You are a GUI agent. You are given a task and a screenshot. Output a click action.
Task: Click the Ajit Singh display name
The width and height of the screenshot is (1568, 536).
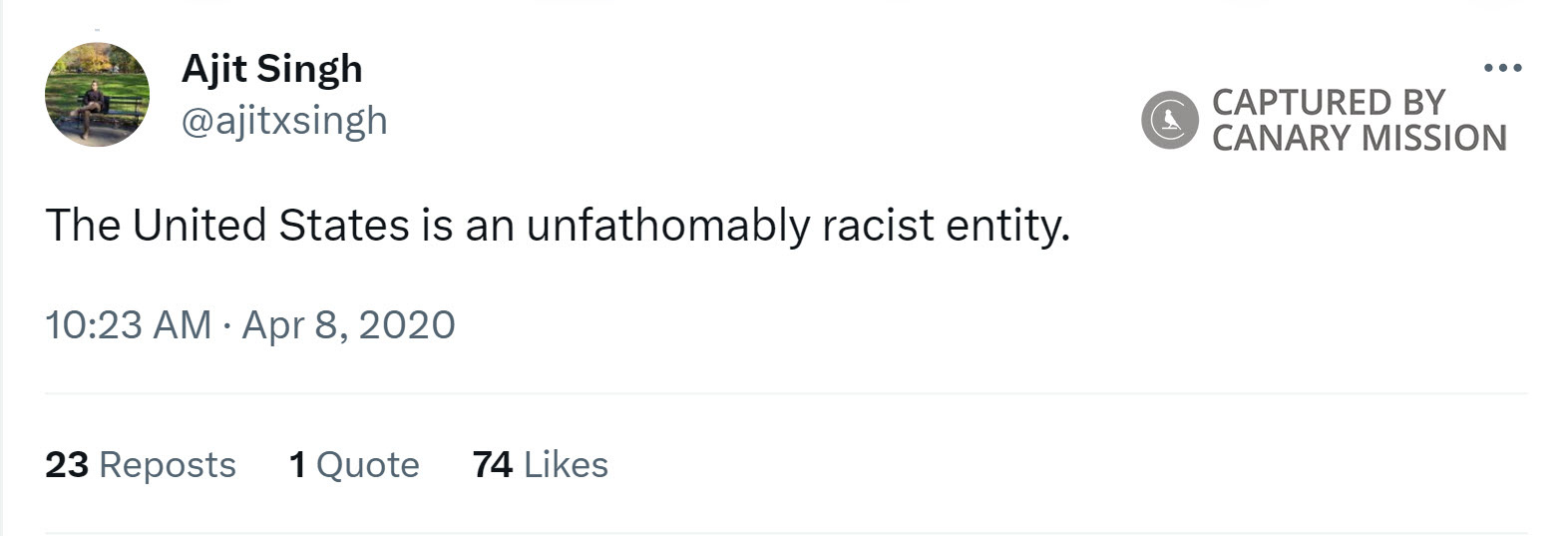271,69
